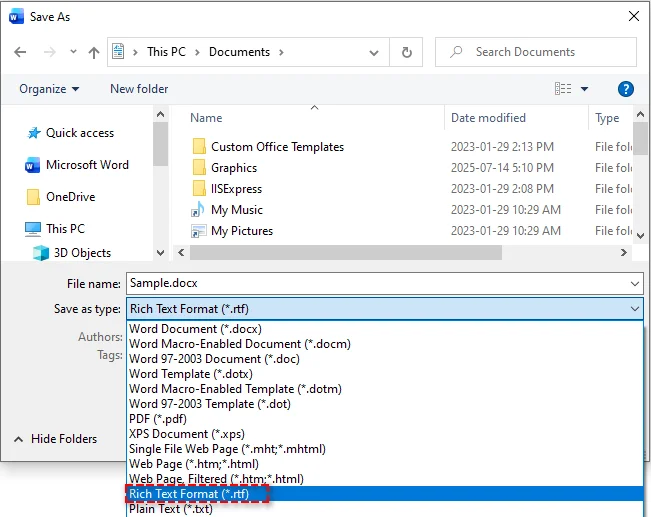Open the view options dropdown arrow
The image size is (651, 517).
click(584, 89)
